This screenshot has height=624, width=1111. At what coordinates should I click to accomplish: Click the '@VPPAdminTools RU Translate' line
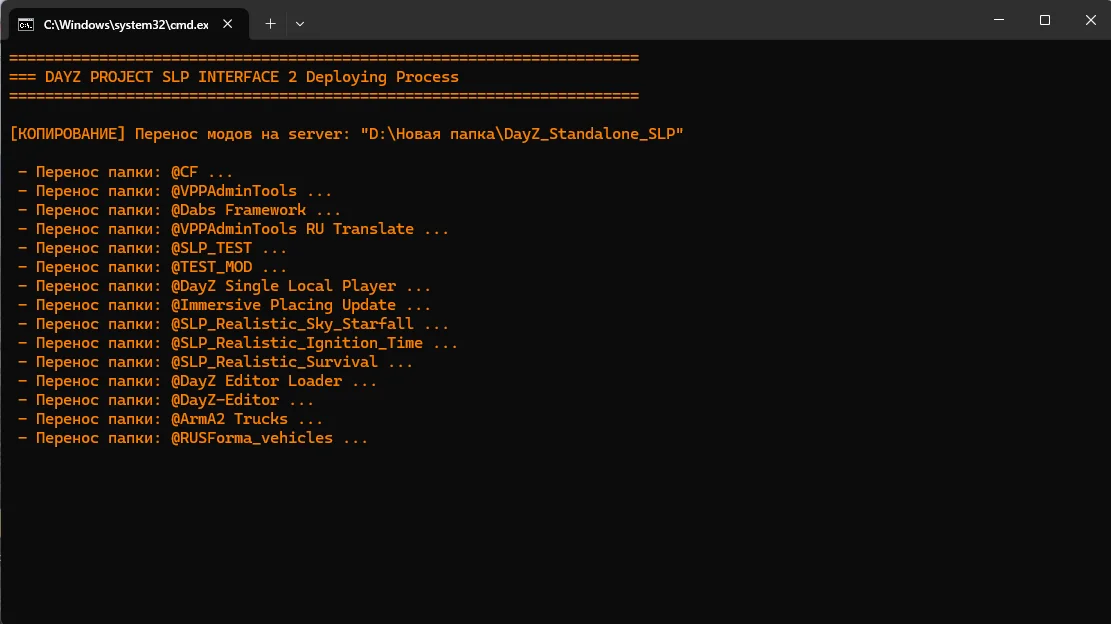(233, 229)
